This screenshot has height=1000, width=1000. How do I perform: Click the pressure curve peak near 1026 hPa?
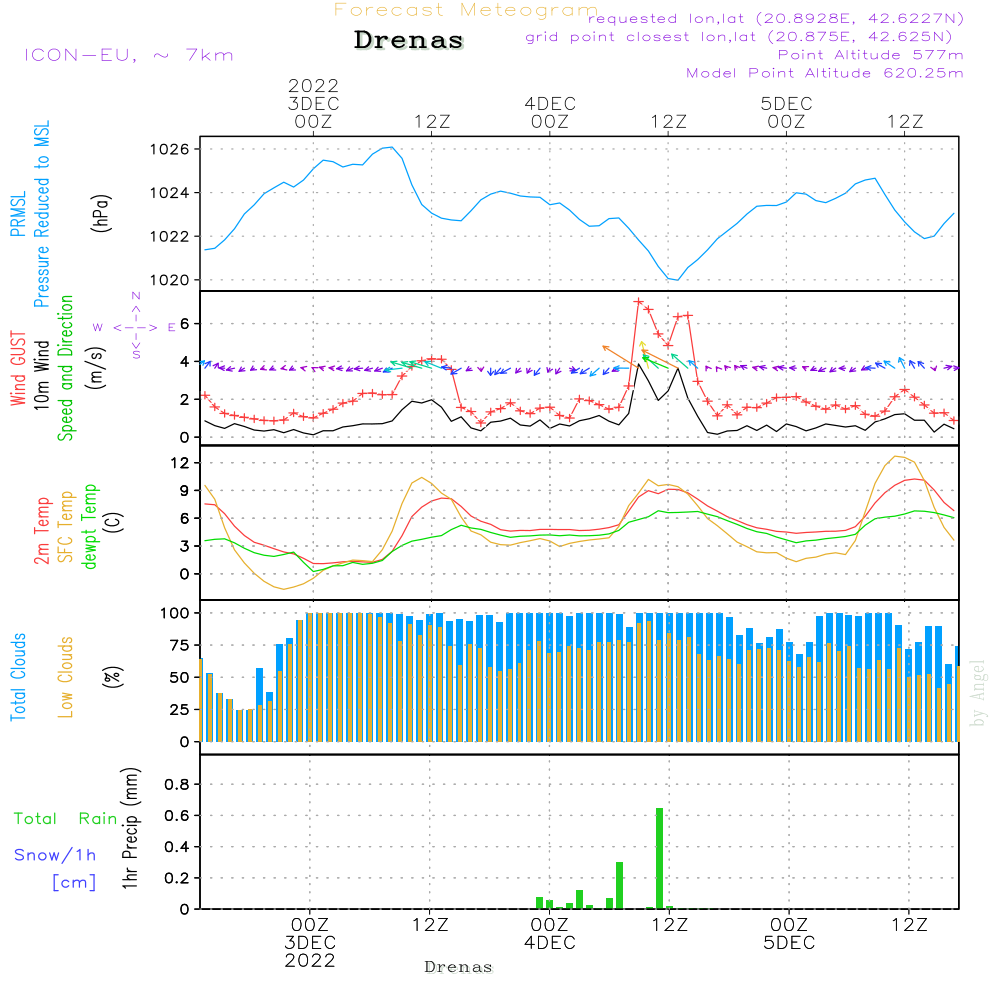pyautogui.click(x=389, y=148)
